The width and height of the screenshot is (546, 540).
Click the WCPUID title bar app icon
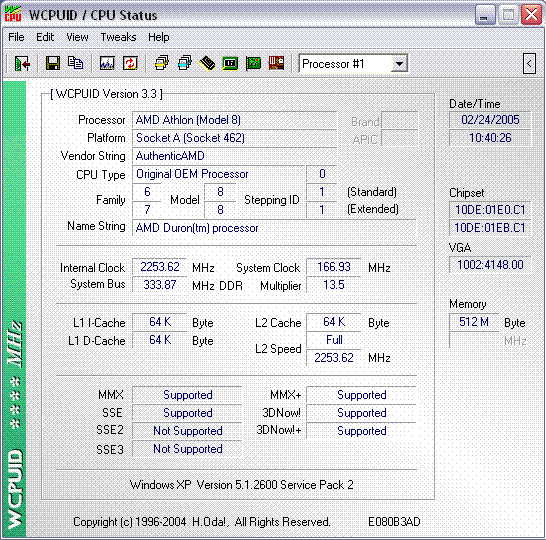(x=14, y=14)
